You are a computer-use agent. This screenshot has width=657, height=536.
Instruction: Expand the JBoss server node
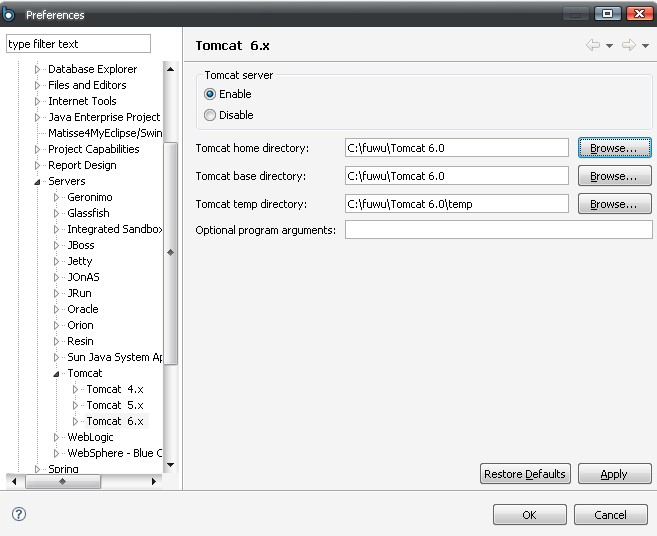[56, 245]
